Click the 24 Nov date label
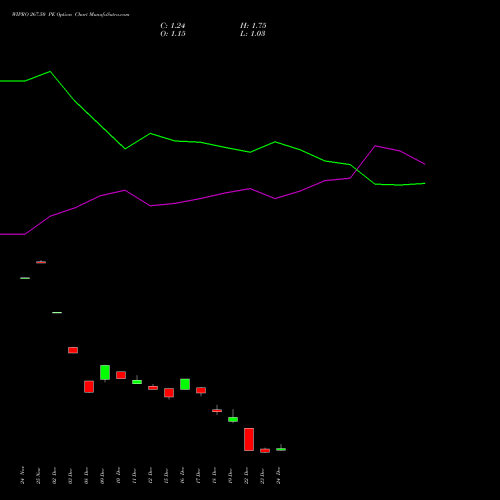Image resolution: width=500 pixels, height=500 pixels. 22,475
